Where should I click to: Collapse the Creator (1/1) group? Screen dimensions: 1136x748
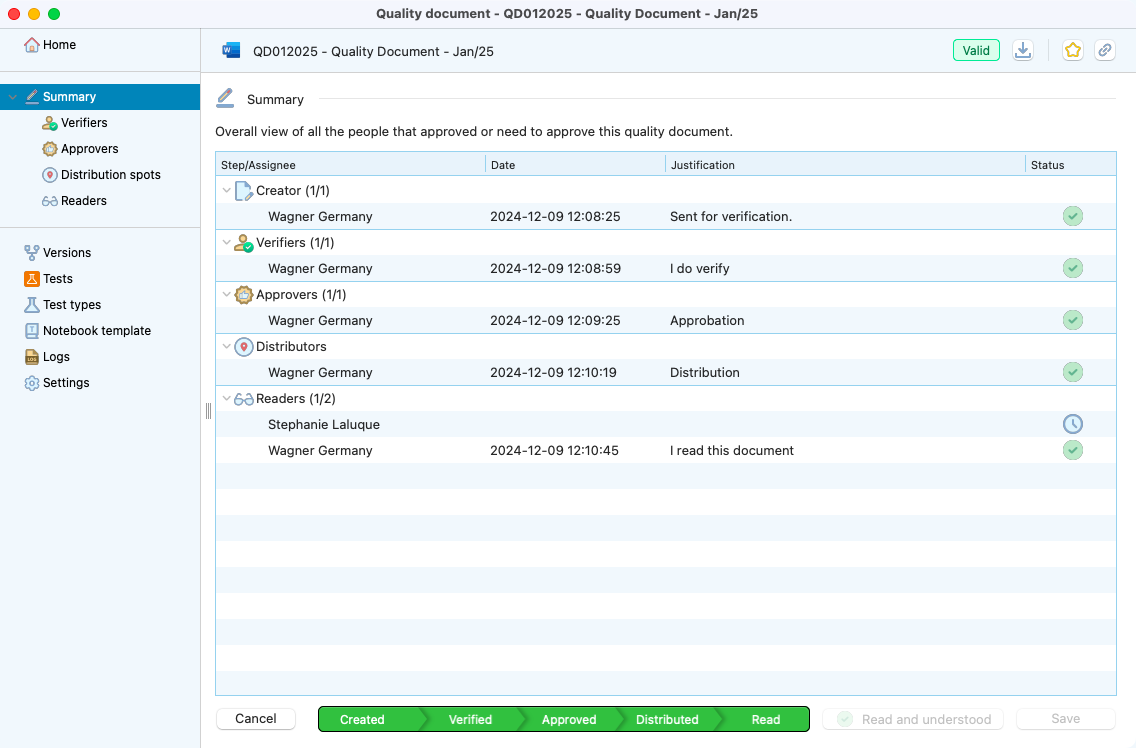227,191
